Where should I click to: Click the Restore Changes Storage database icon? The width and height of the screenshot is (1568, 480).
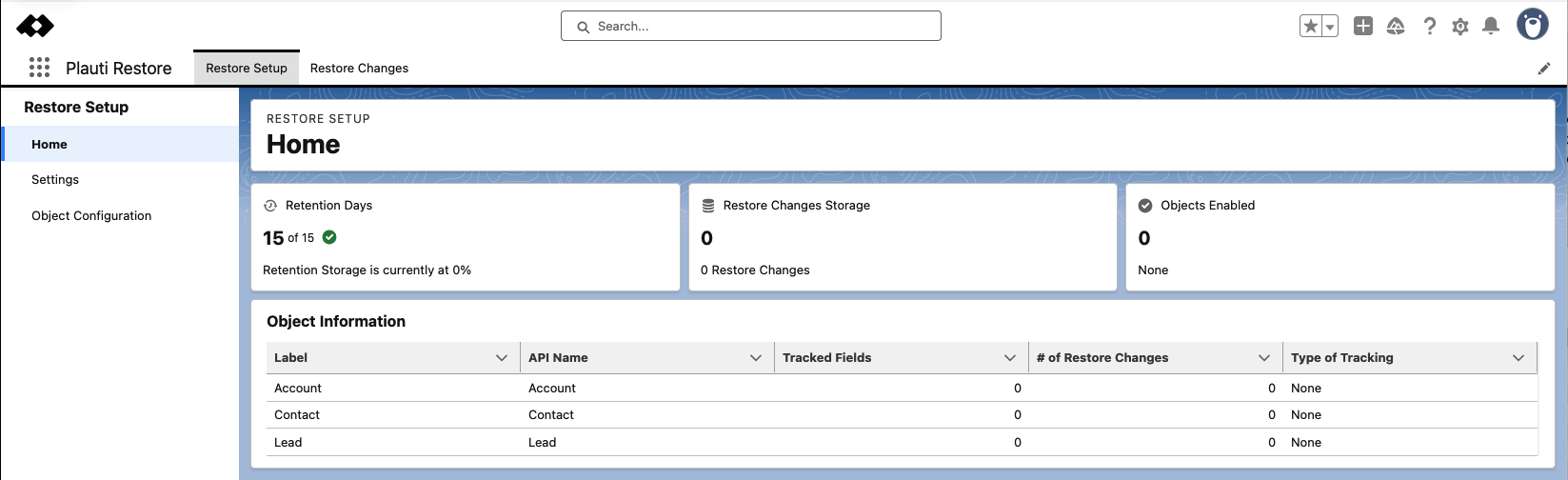pos(707,206)
